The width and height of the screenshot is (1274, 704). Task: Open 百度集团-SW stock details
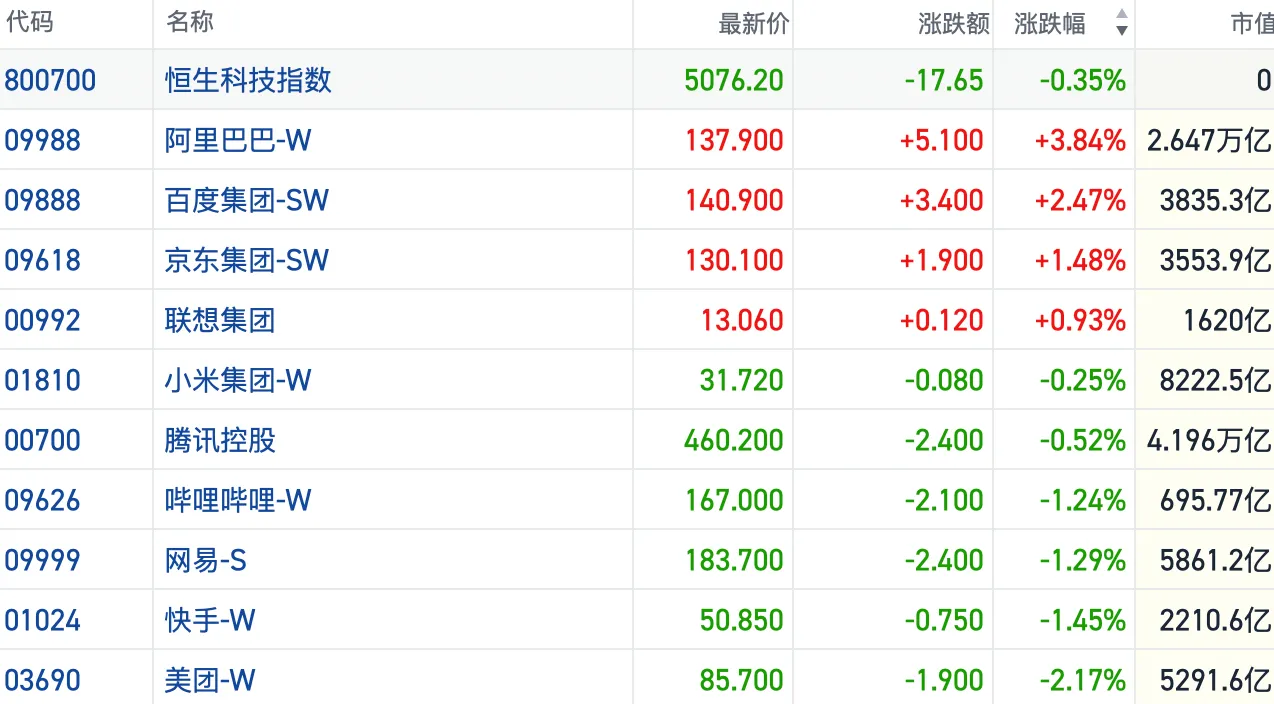pos(247,200)
